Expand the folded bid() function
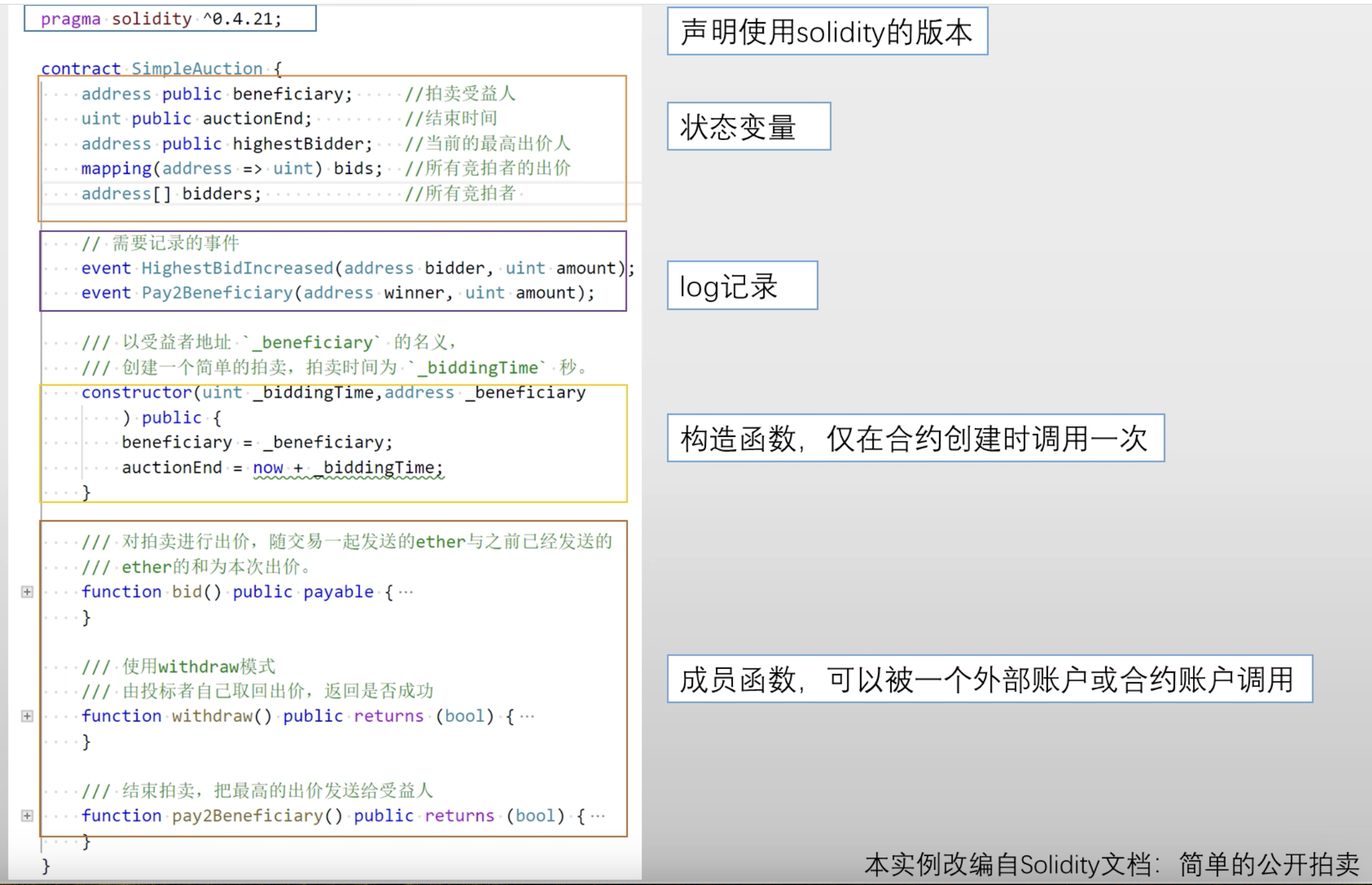Viewport: 1372px width, 885px height. (x=27, y=592)
